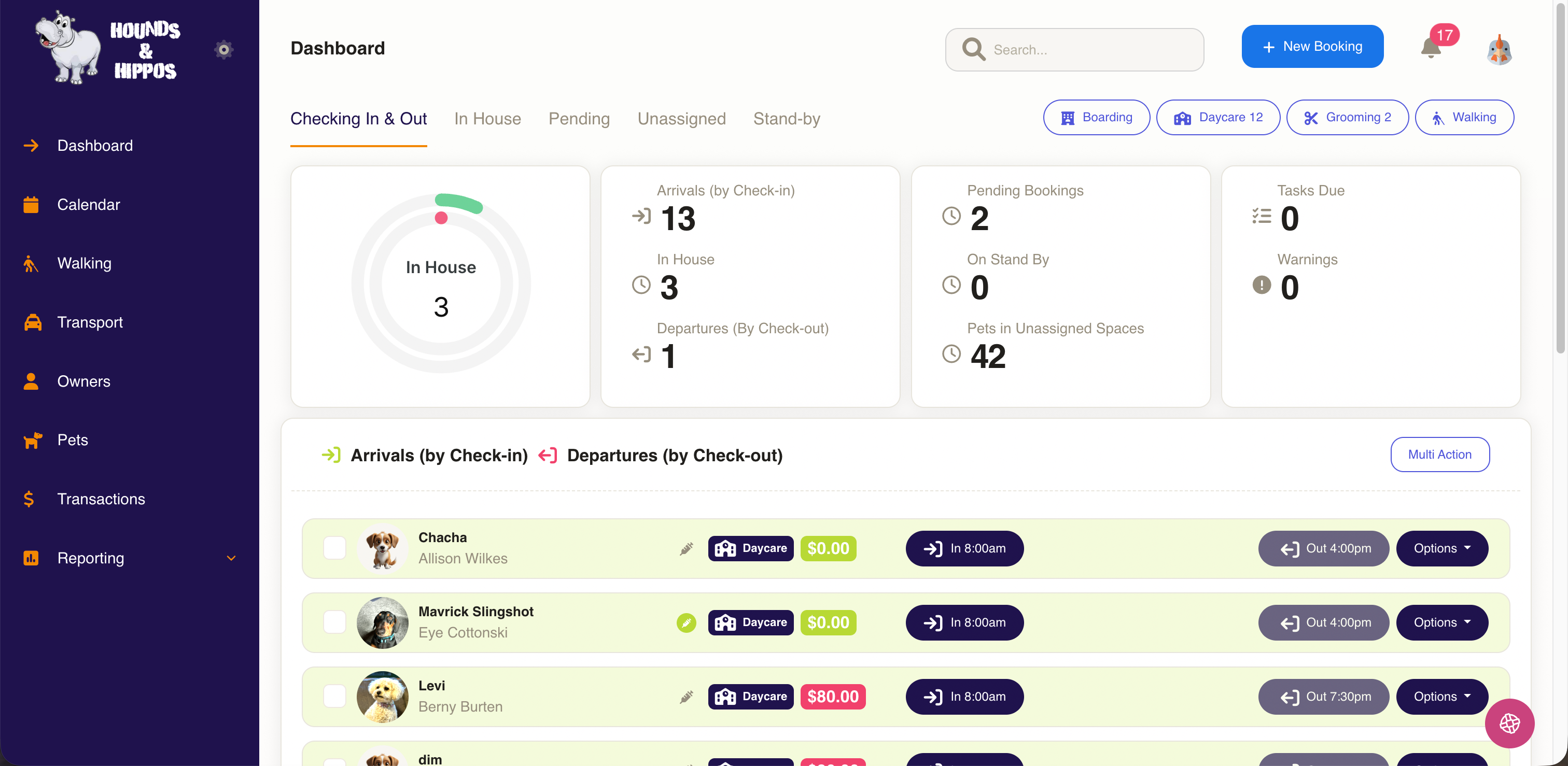The width and height of the screenshot is (1568, 766).
Task: Tick the checkbox for Chacha
Action: [334, 548]
